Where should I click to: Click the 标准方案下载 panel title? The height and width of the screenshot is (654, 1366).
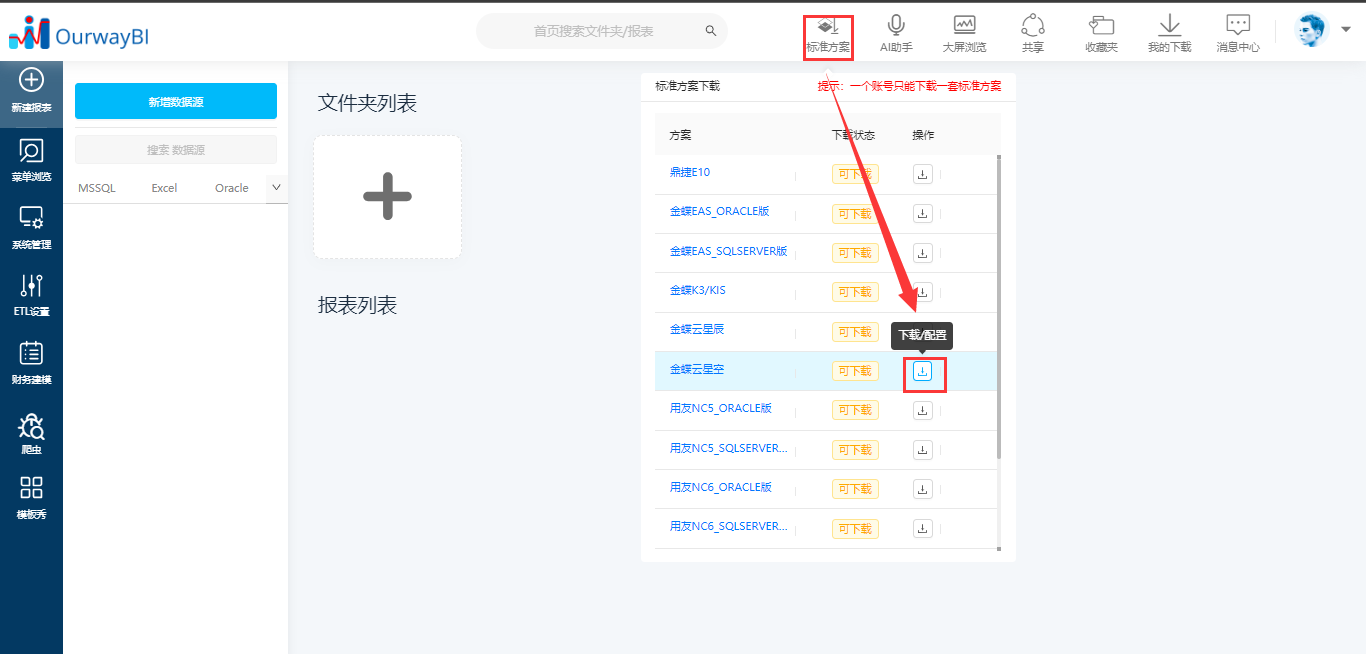687,86
